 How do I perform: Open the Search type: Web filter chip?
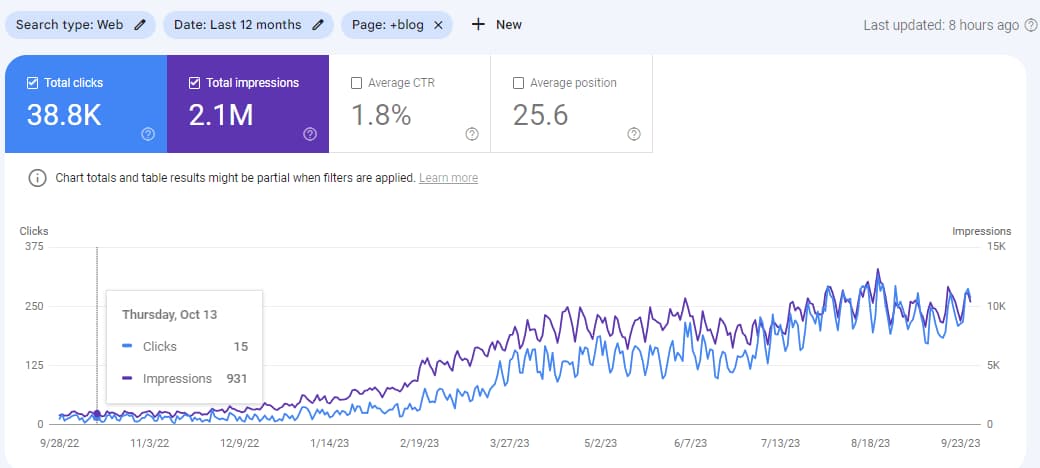70,25
